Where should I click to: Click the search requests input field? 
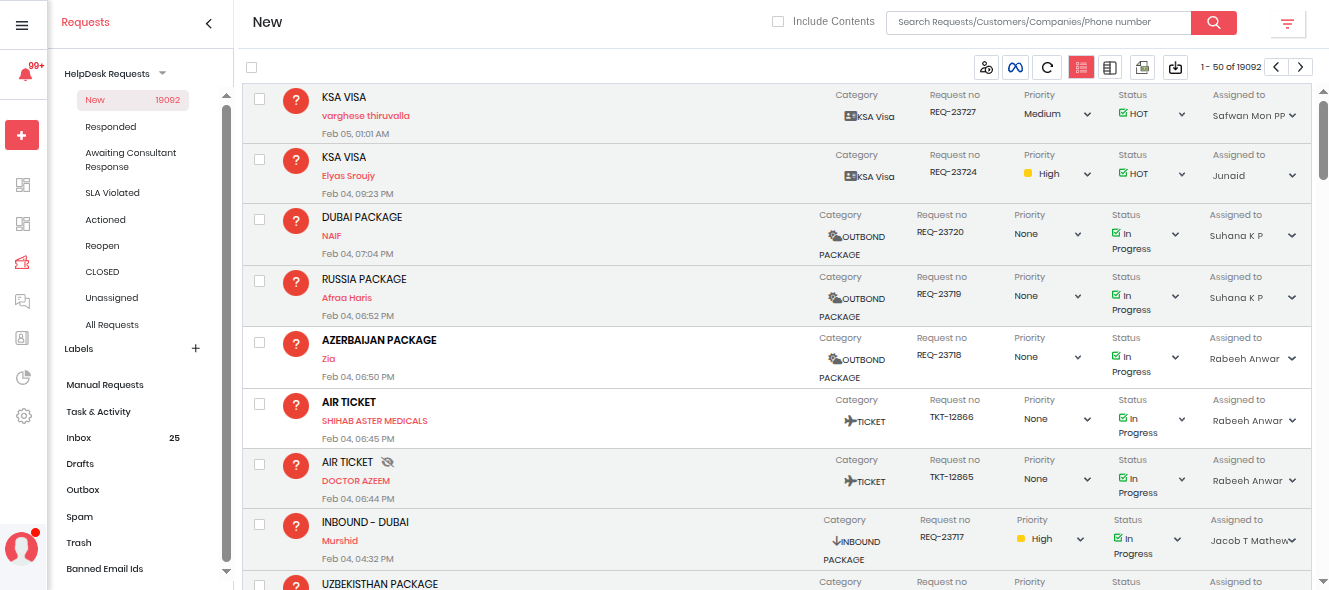(x=1037, y=22)
